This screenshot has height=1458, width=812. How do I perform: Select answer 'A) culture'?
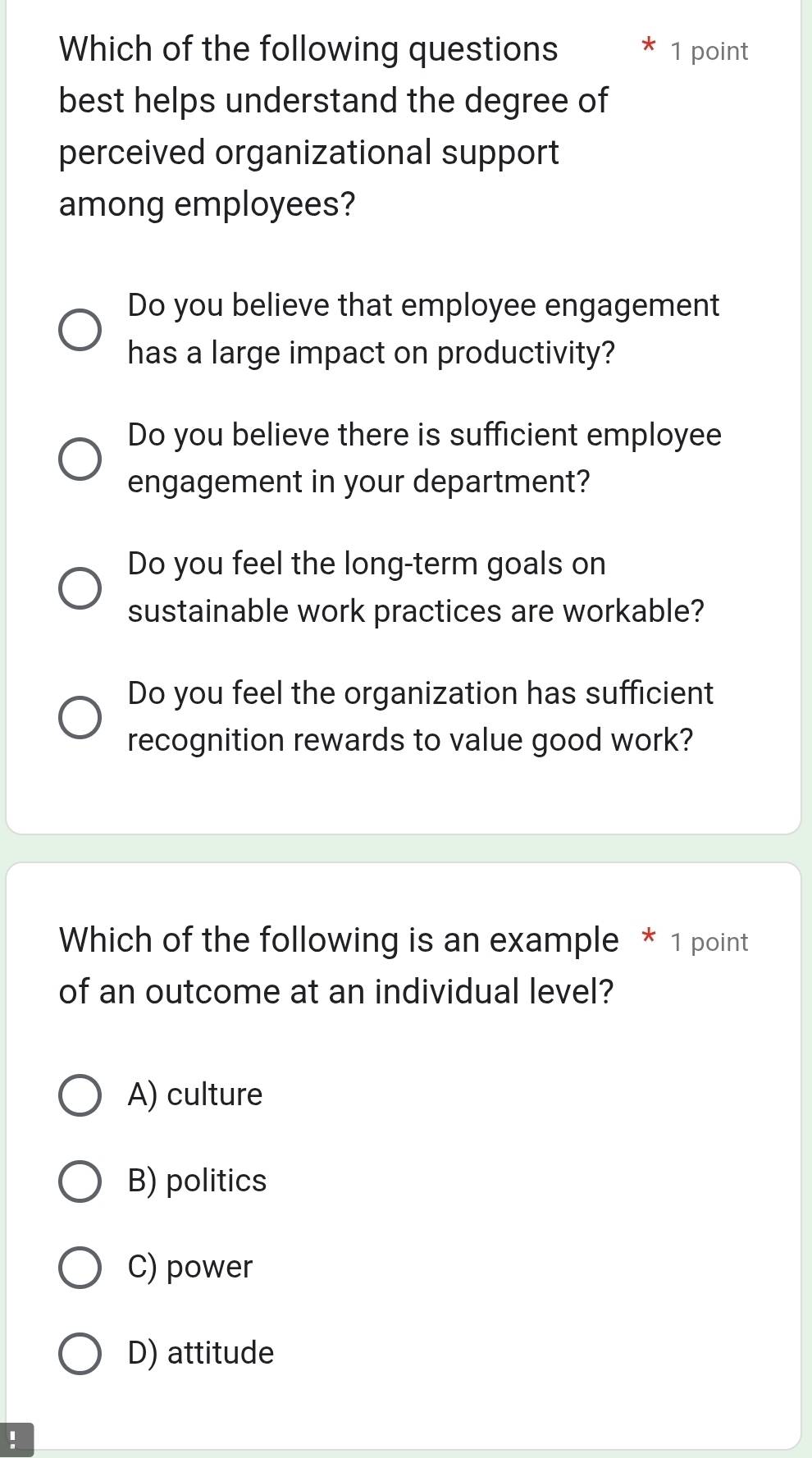(79, 1095)
